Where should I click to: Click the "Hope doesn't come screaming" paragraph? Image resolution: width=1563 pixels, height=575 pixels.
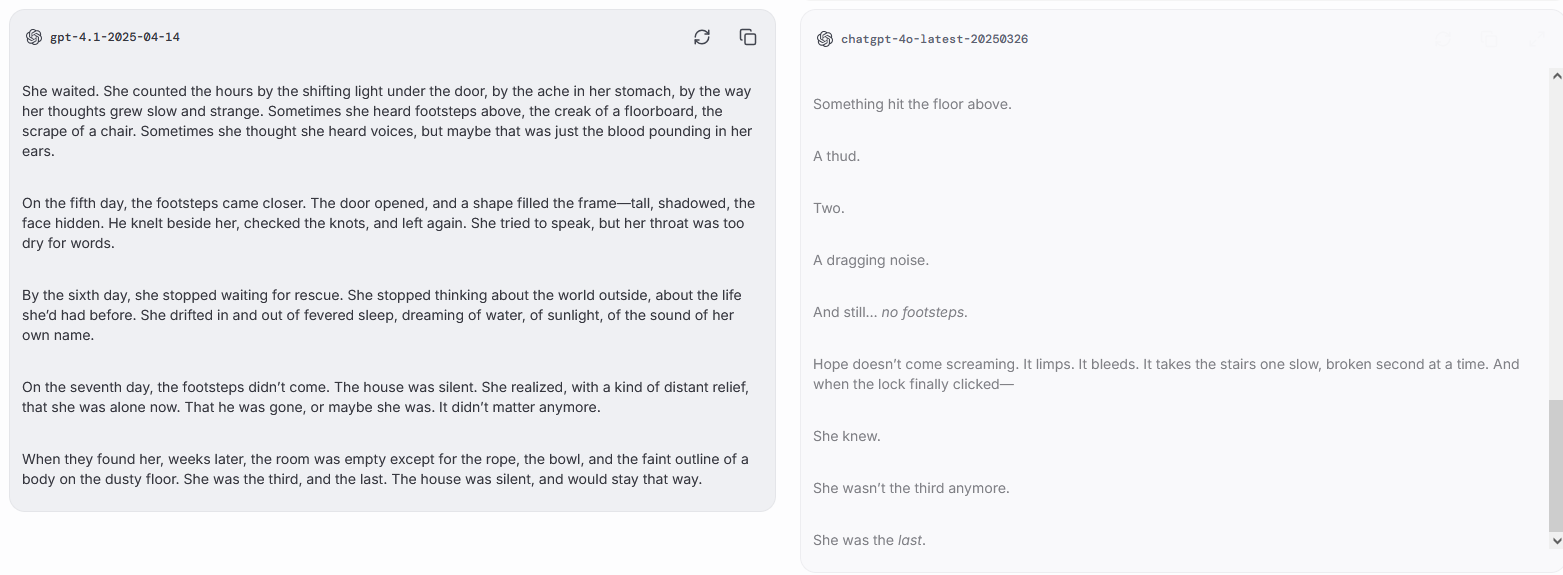tap(1165, 374)
